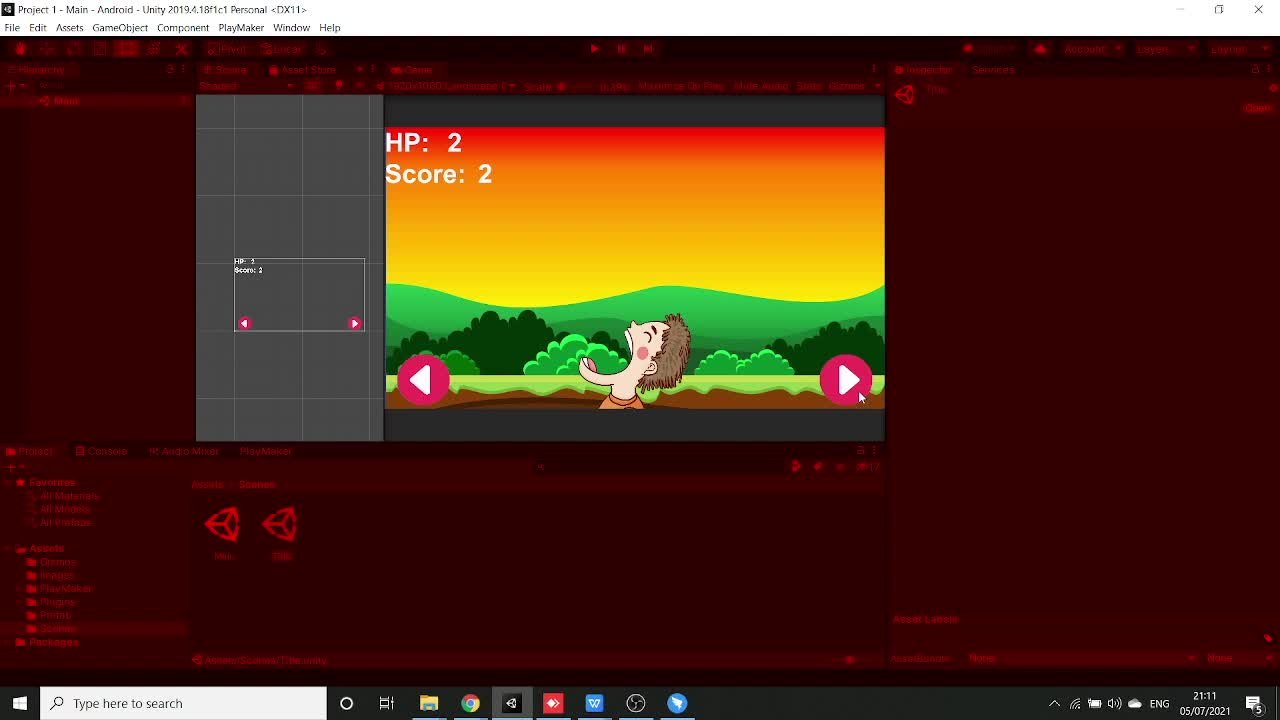Open the AssetBundle None dropdown

pos(1082,658)
